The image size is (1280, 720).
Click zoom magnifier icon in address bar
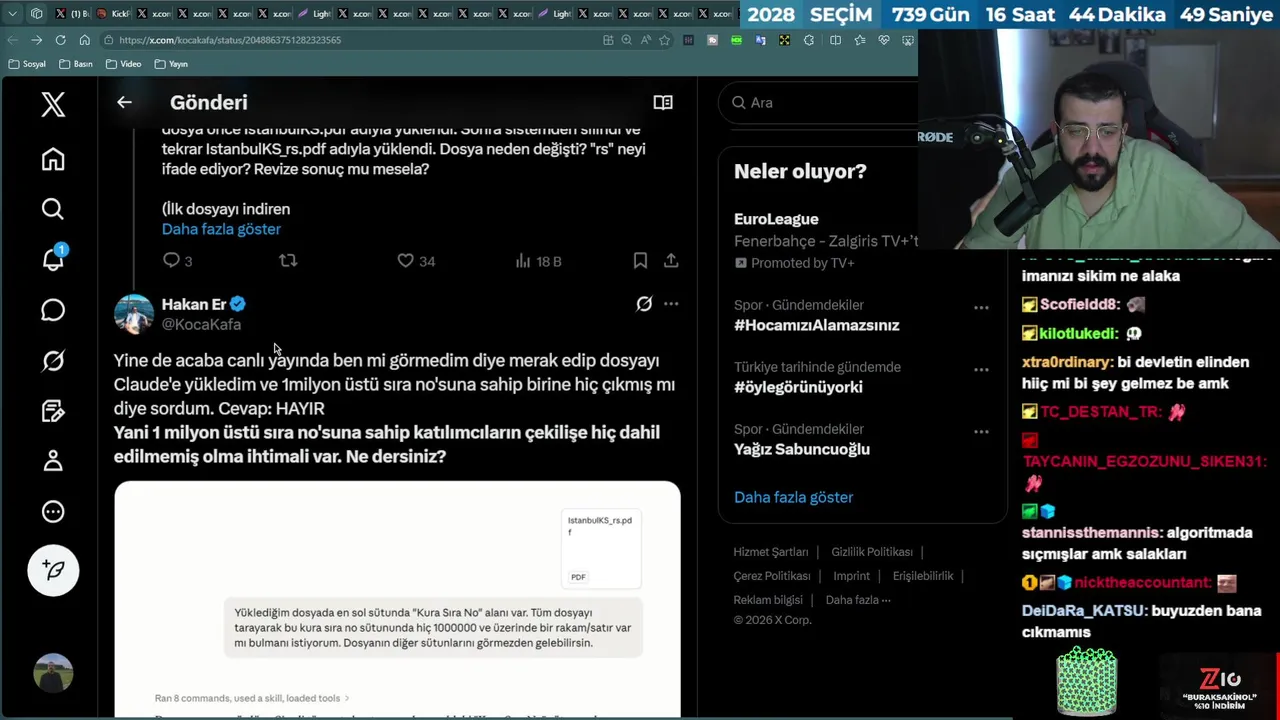coord(627,40)
